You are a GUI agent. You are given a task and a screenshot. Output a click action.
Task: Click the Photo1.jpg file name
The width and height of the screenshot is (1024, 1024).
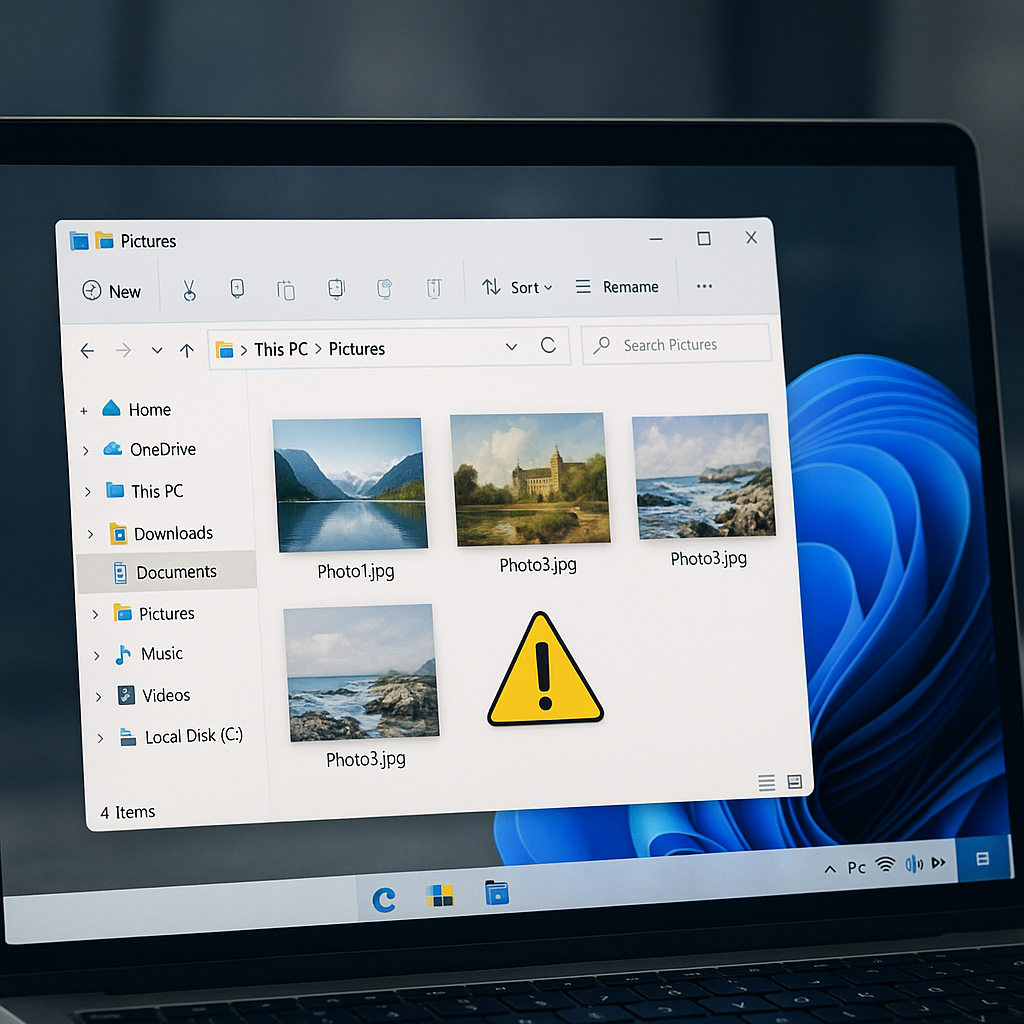356,571
